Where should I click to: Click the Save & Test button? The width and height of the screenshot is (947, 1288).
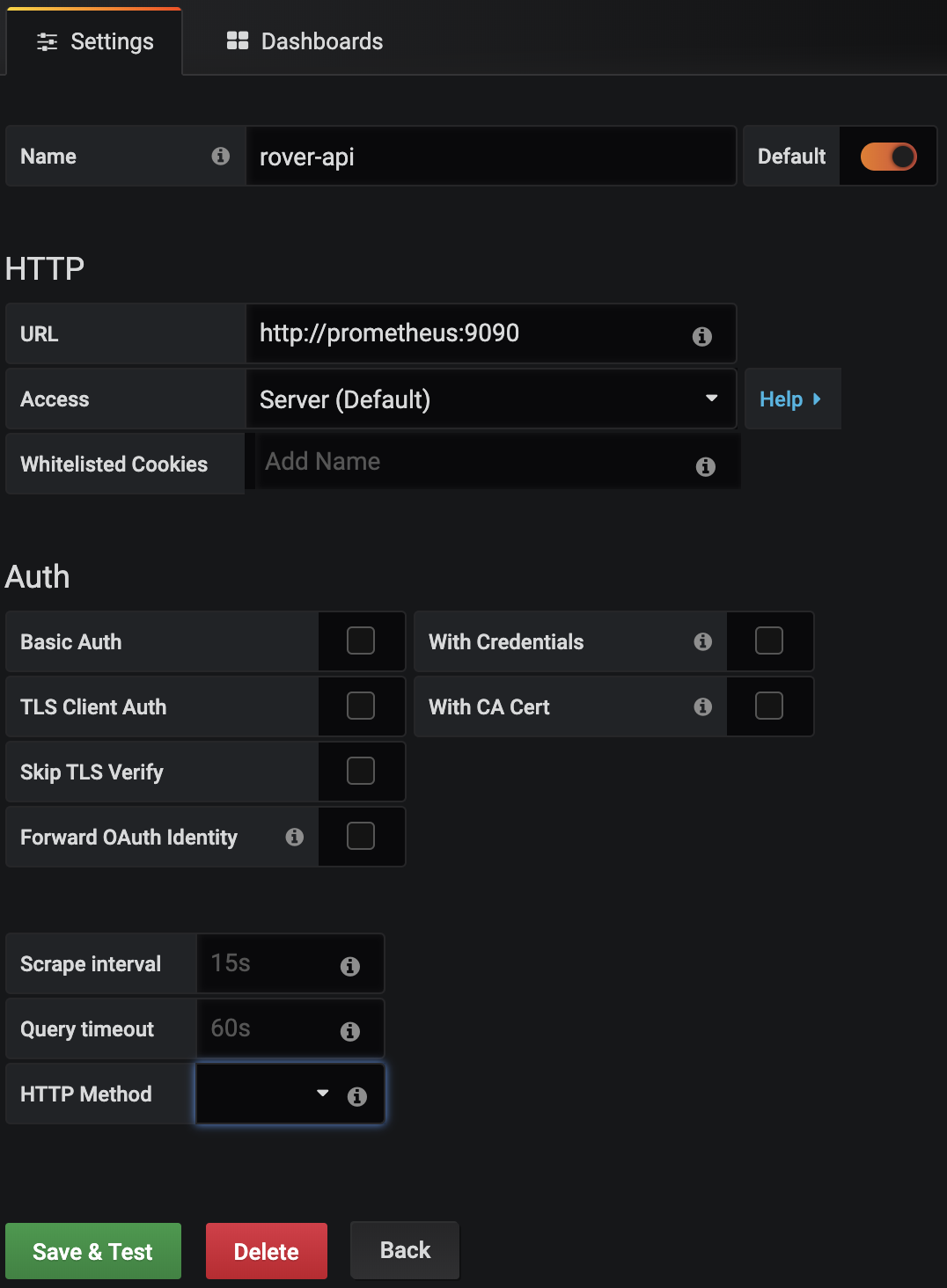click(x=92, y=1250)
